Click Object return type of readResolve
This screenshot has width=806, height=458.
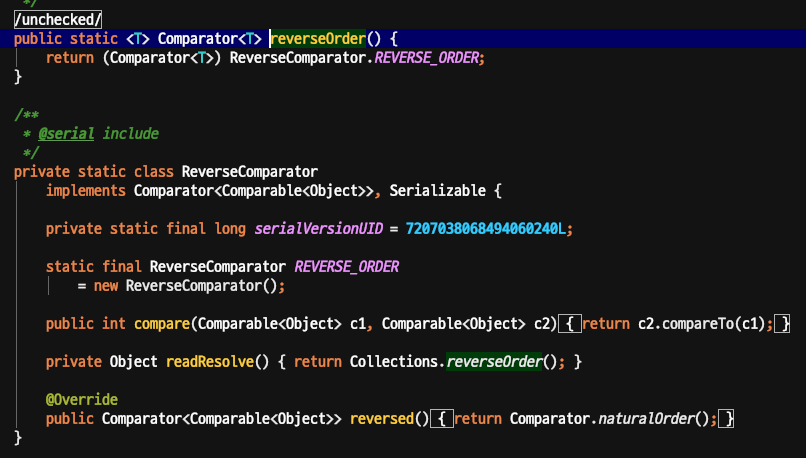point(134,362)
